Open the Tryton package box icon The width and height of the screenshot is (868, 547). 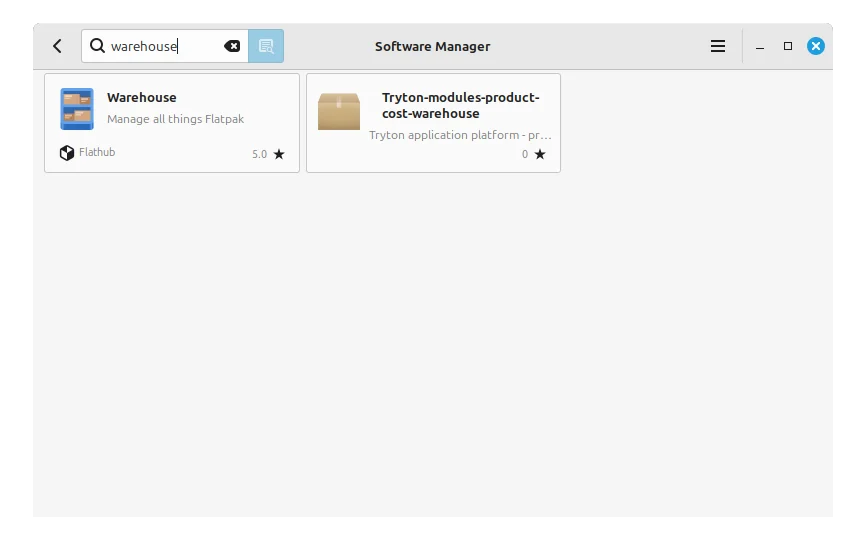[x=339, y=111]
